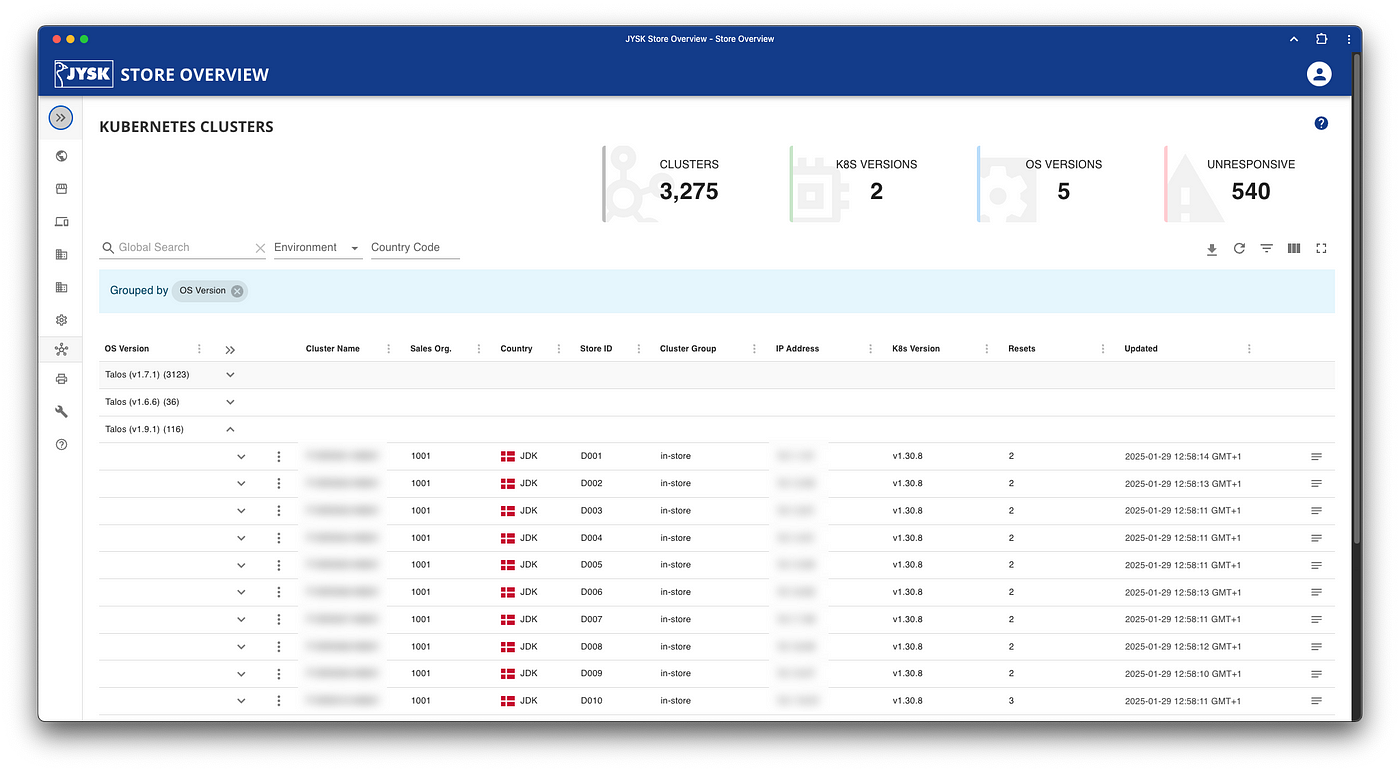Open the devices icon in sidebar

[x=61, y=222]
